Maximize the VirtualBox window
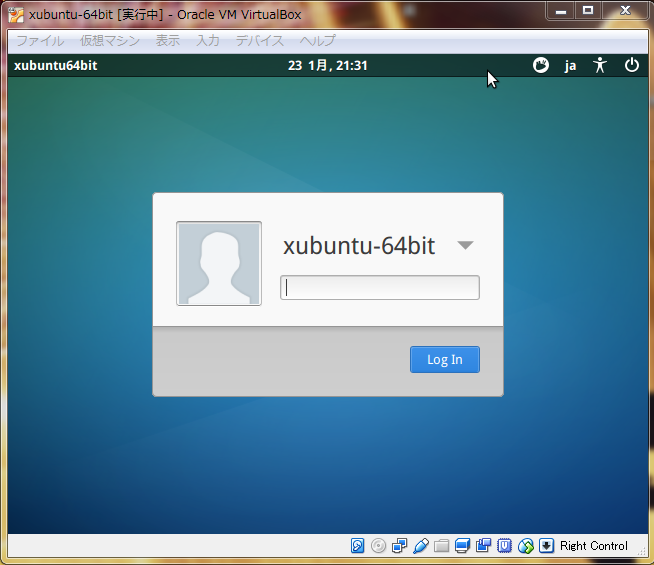654x565 pixels. (x=588, y=11)
